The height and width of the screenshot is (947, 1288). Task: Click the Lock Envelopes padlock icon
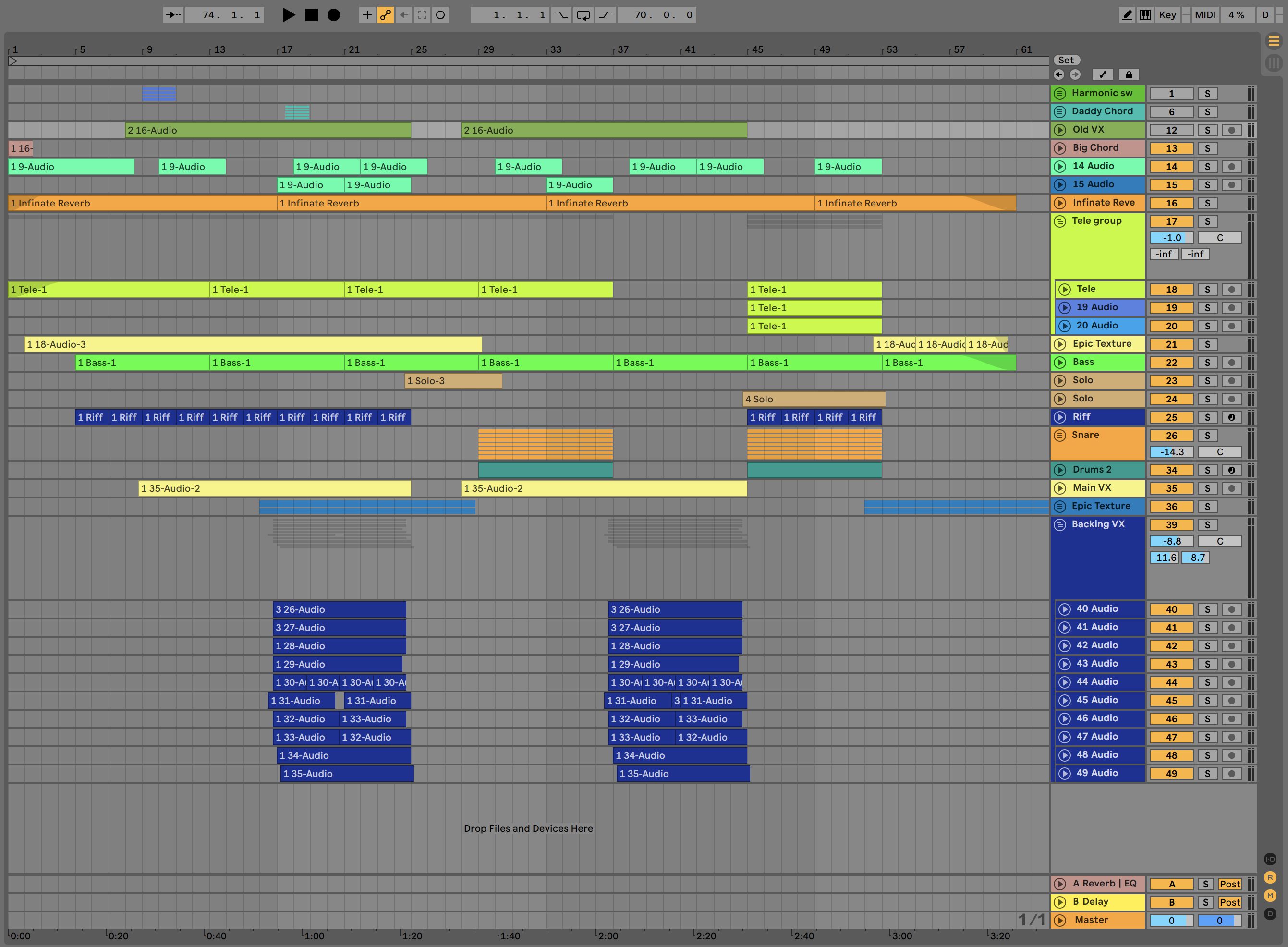point(1128,74)
